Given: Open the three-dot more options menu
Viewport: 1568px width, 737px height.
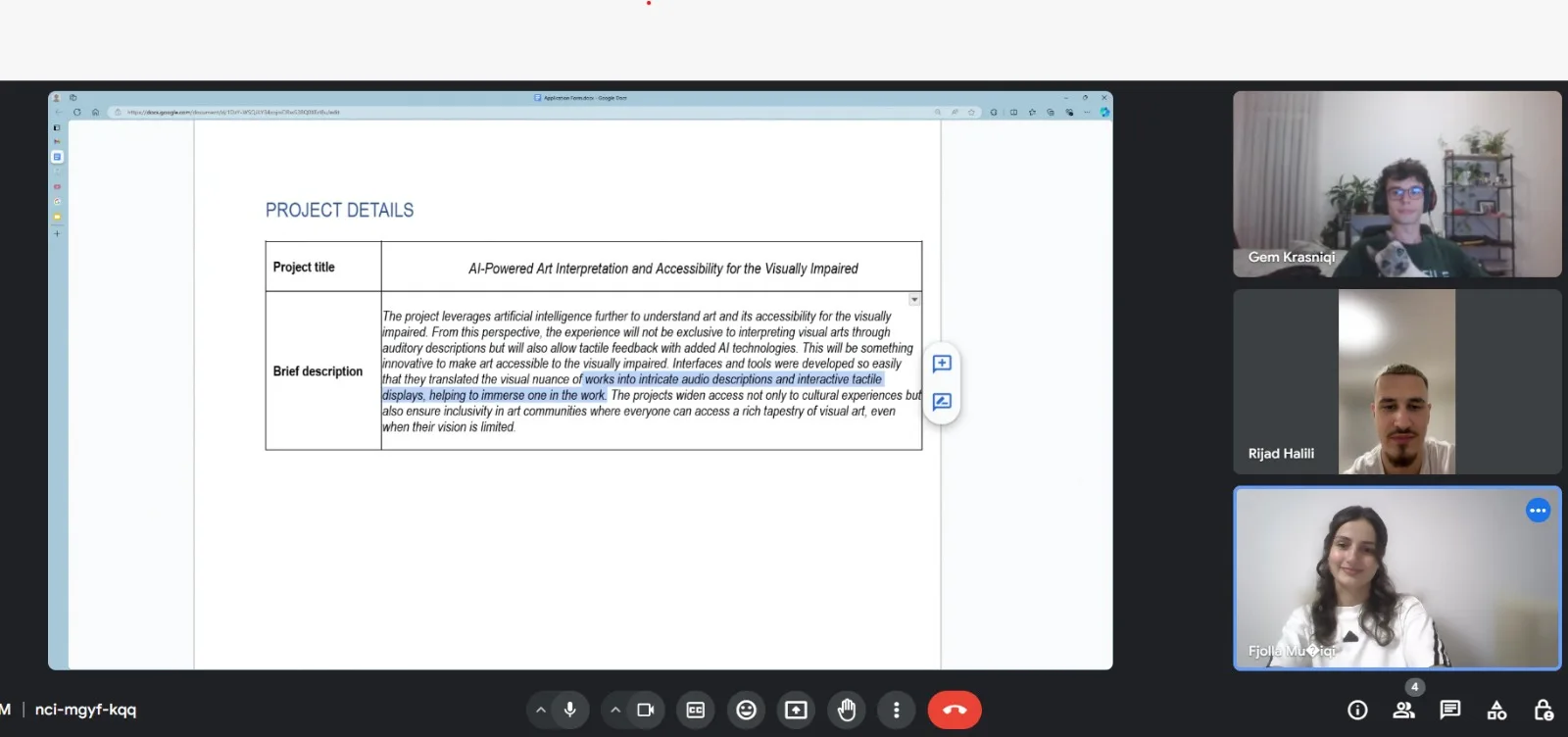Looking at the screenshot, I should [x=897, y=710].
